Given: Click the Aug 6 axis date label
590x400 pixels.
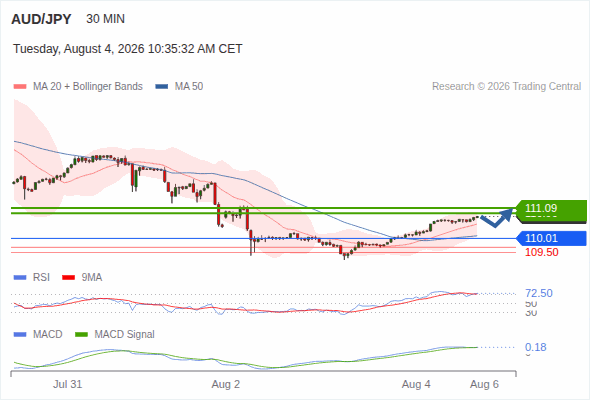Looking at the screenshot, I should click(x=485, y=385).
